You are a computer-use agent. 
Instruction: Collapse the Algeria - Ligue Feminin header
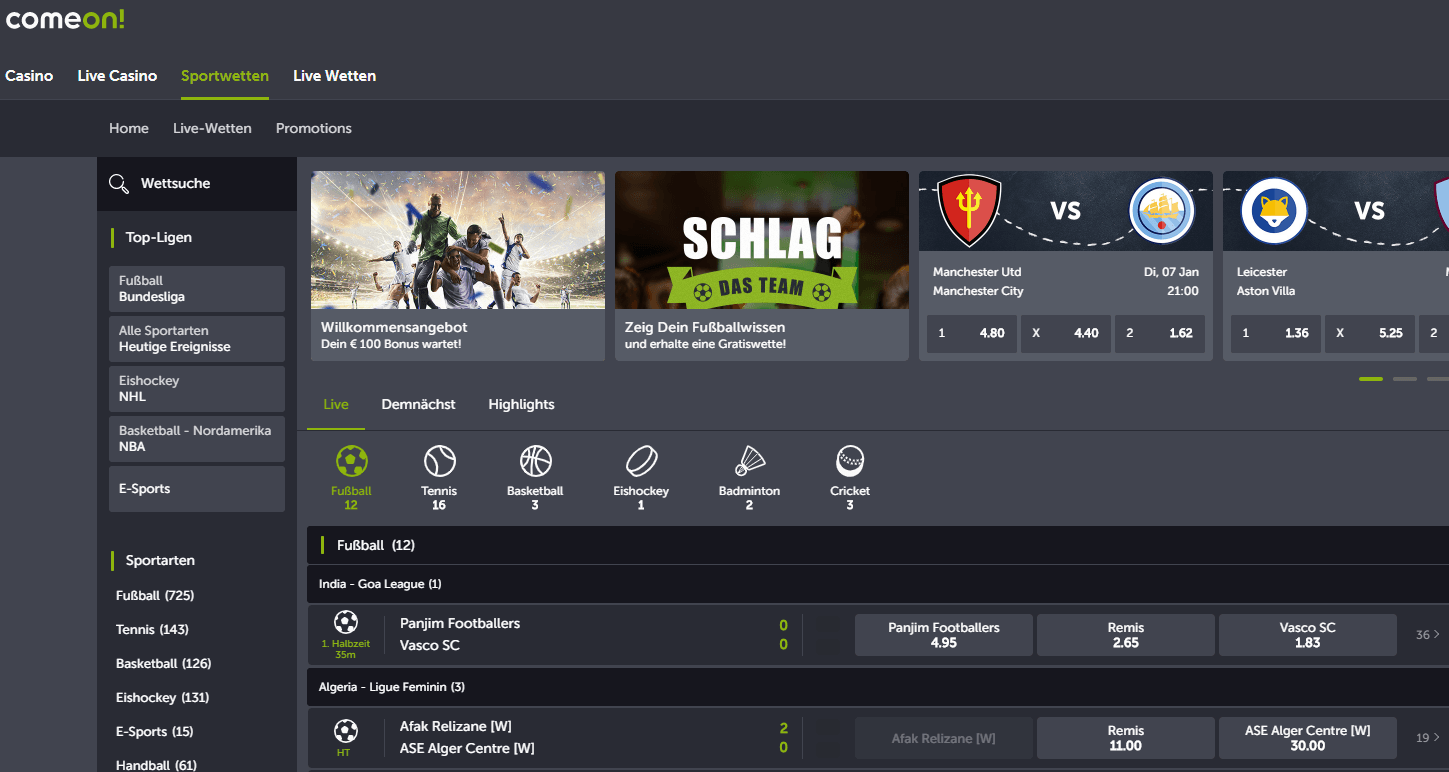[x=878, y=687]
